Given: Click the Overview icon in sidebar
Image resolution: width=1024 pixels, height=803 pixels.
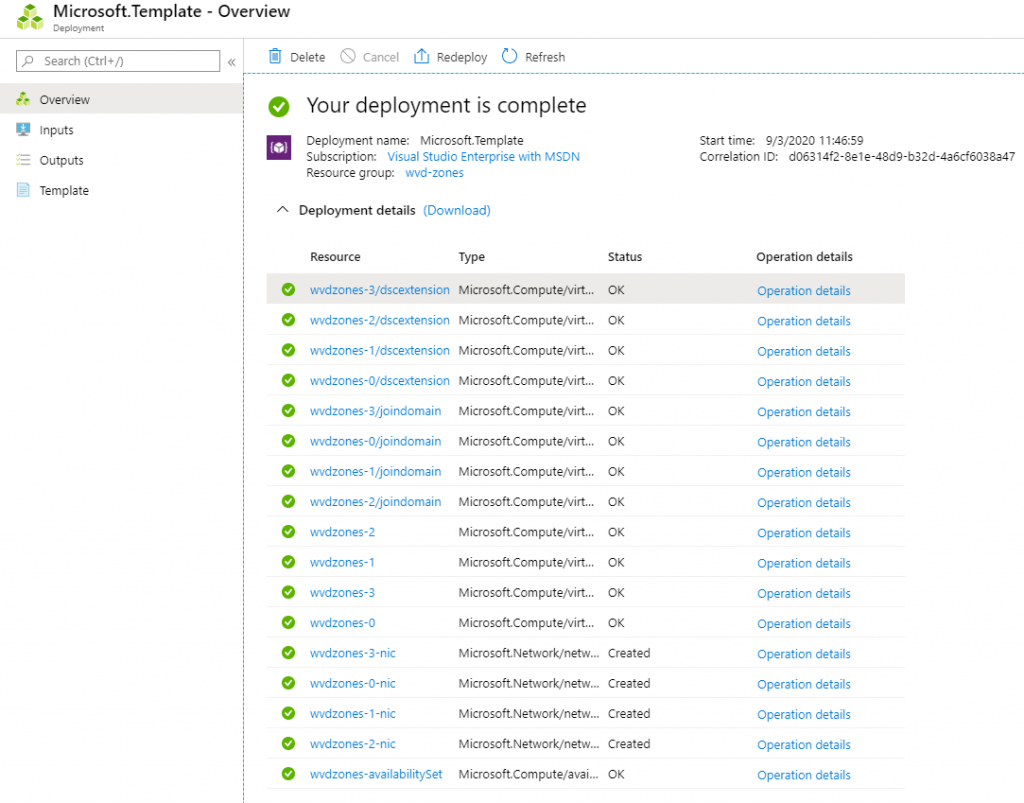Looking at the screenshot, I should coord(24,99).
